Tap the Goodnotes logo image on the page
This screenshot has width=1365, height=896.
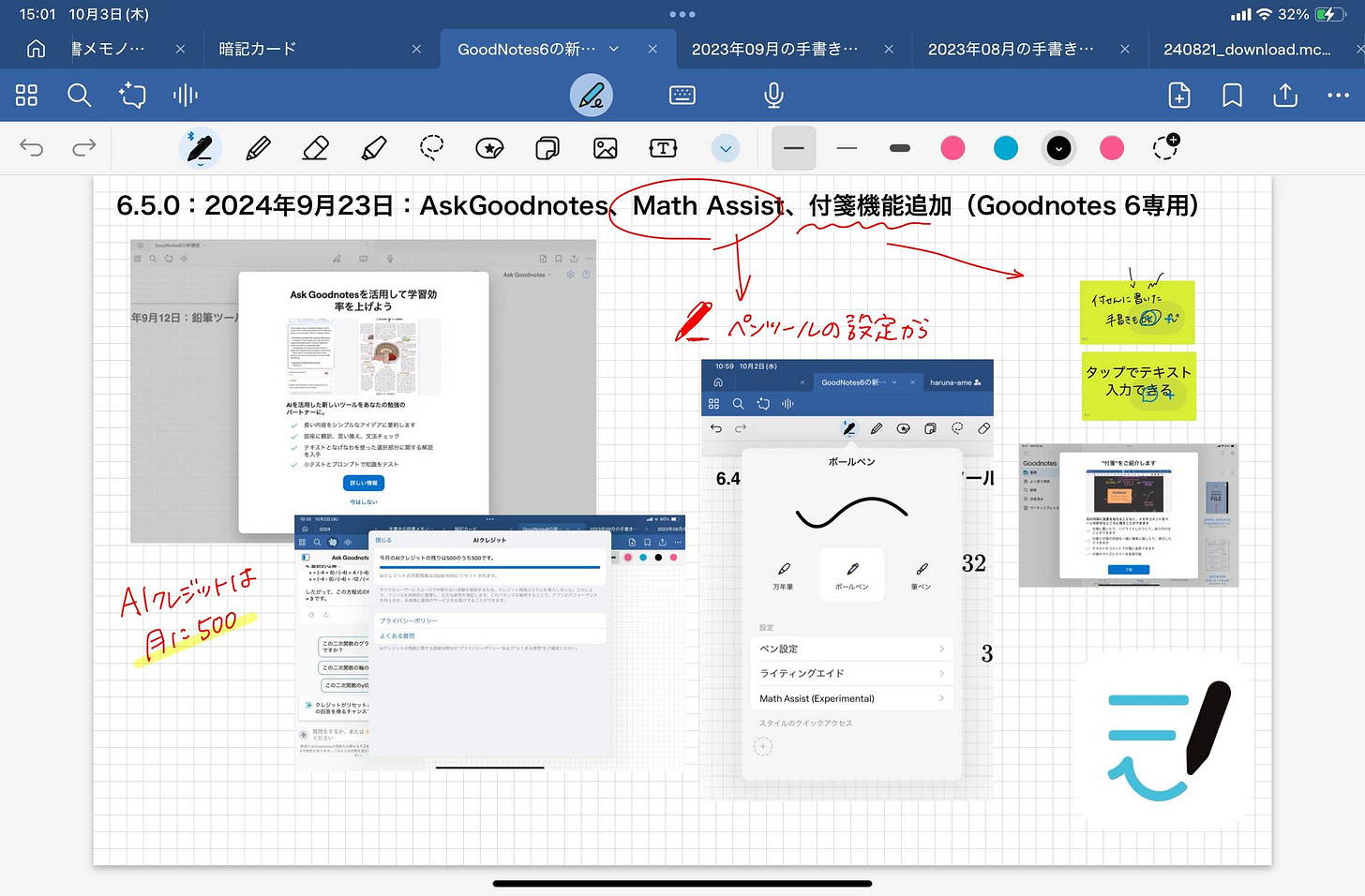click(x=1169, y=743)
